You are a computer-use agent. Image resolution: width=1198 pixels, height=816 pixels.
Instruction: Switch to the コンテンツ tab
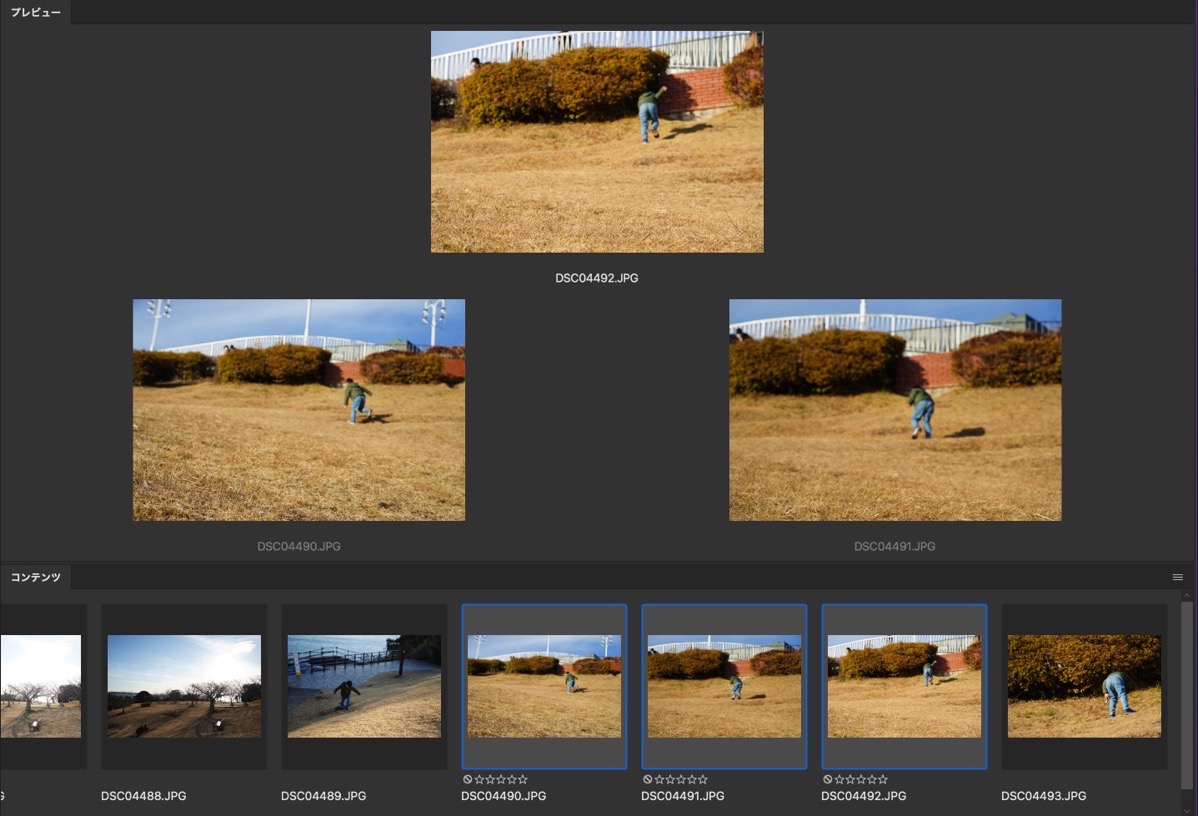[35, 577]
